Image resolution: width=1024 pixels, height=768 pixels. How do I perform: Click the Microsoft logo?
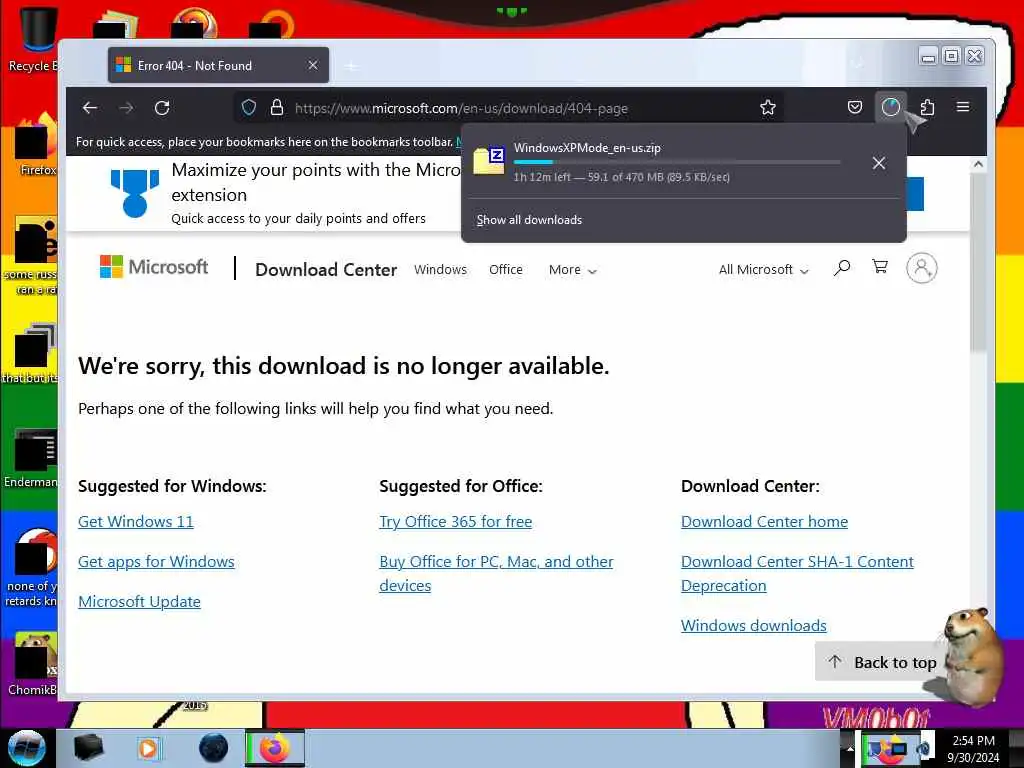pos(153,267)
